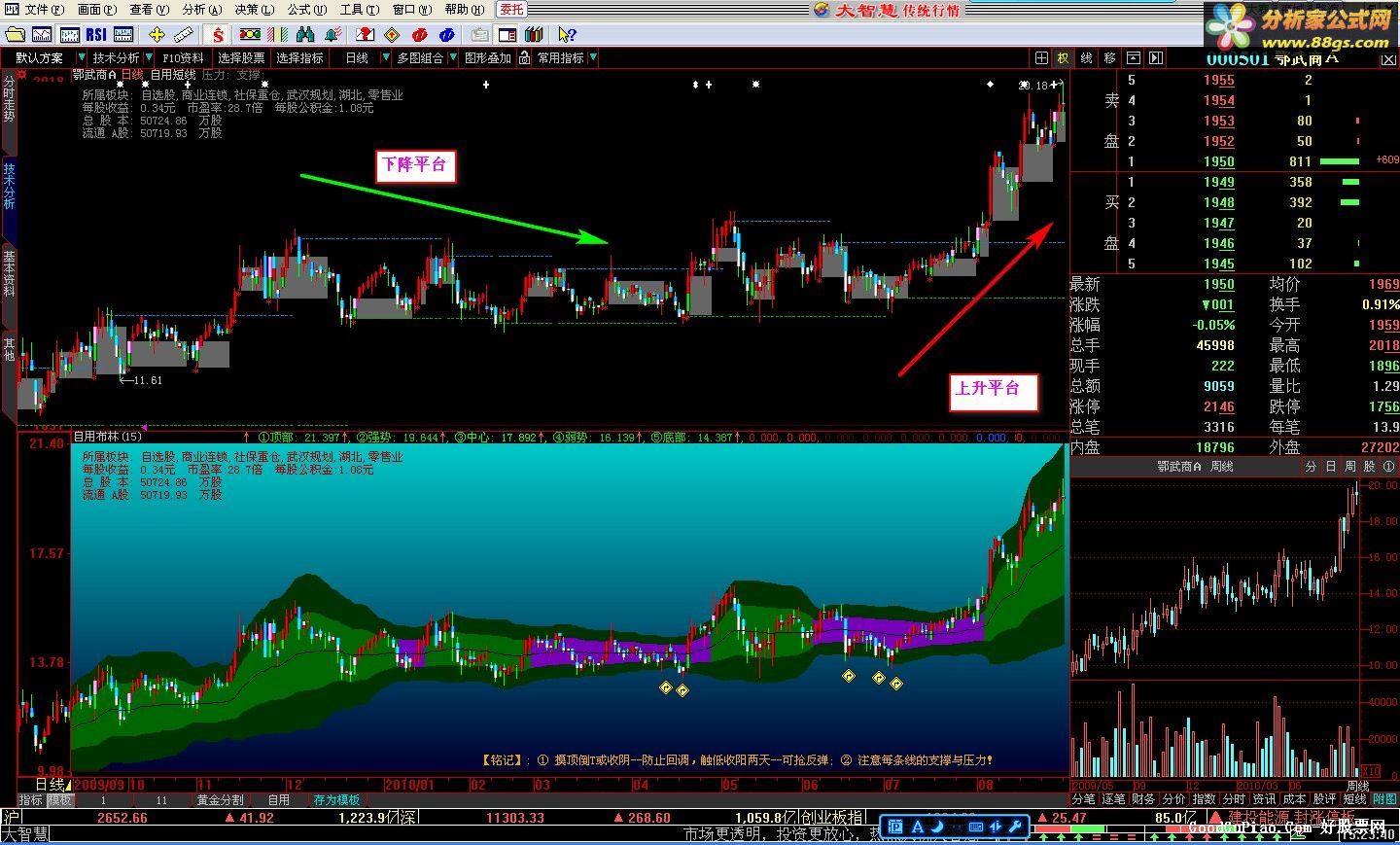Viewport: 1400px width, 845px height.
Task: Open the 工具(T) menu
Action: coord(359,10)
